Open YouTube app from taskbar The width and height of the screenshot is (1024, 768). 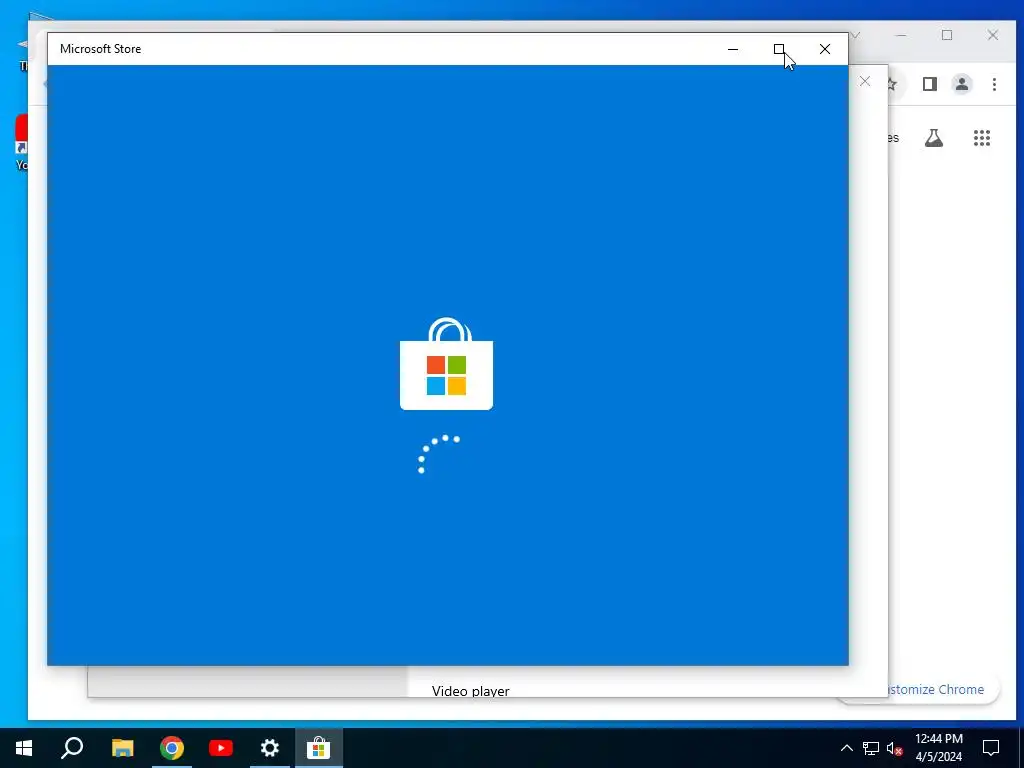pos(221,748)
